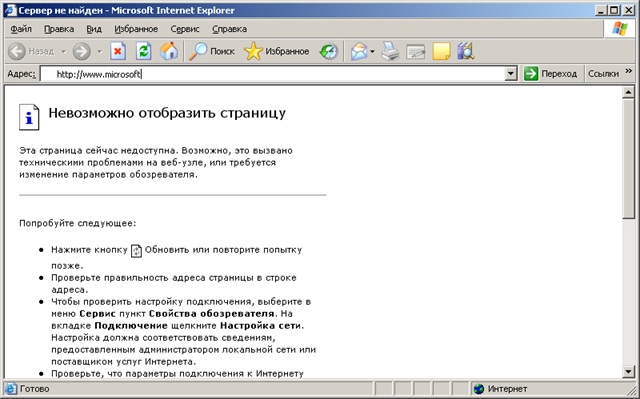This screenshot has width=640, height=399.
Task: Click the Stop loading red X icon
Action: (x=118, y=51)
